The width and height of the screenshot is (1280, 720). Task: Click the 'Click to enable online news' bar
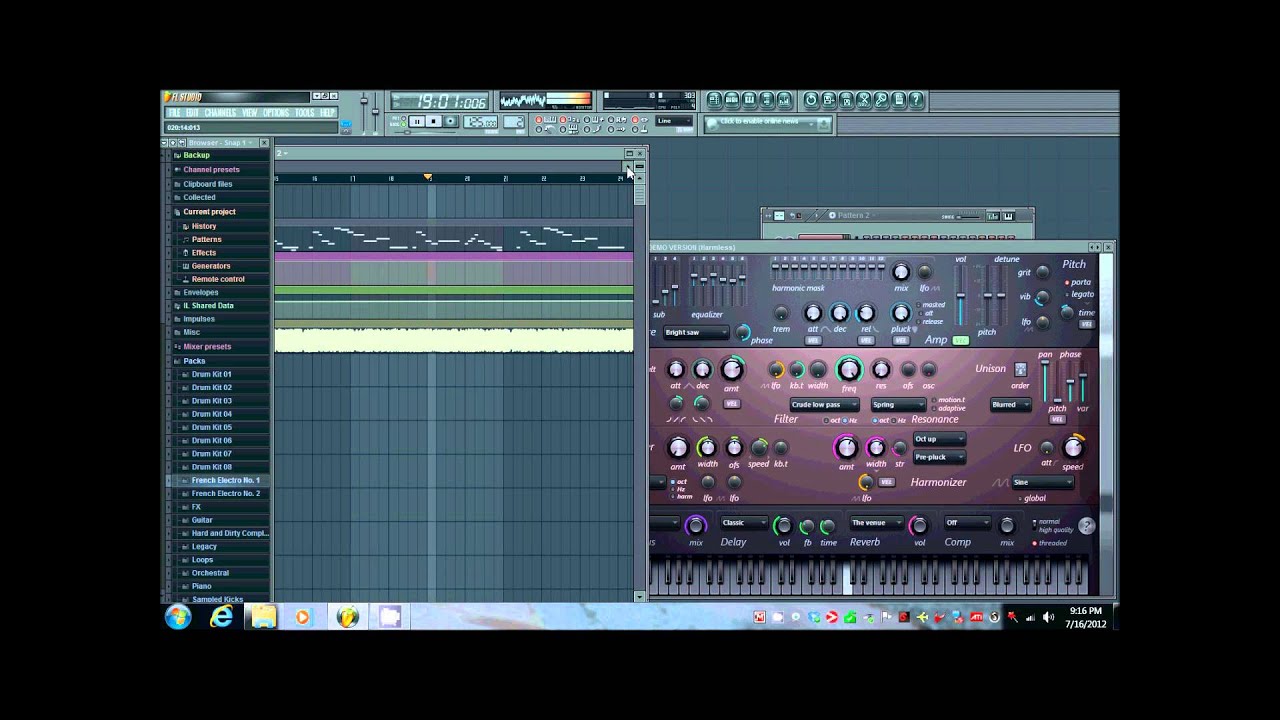[x=768, y=123]
